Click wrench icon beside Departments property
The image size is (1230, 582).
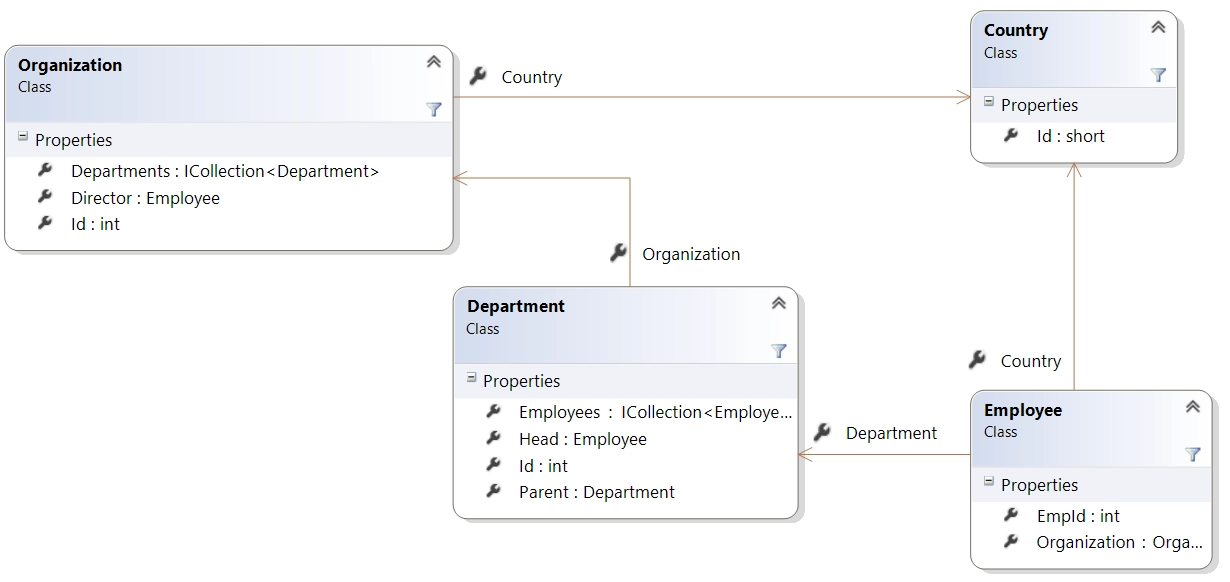click(45, 171)
